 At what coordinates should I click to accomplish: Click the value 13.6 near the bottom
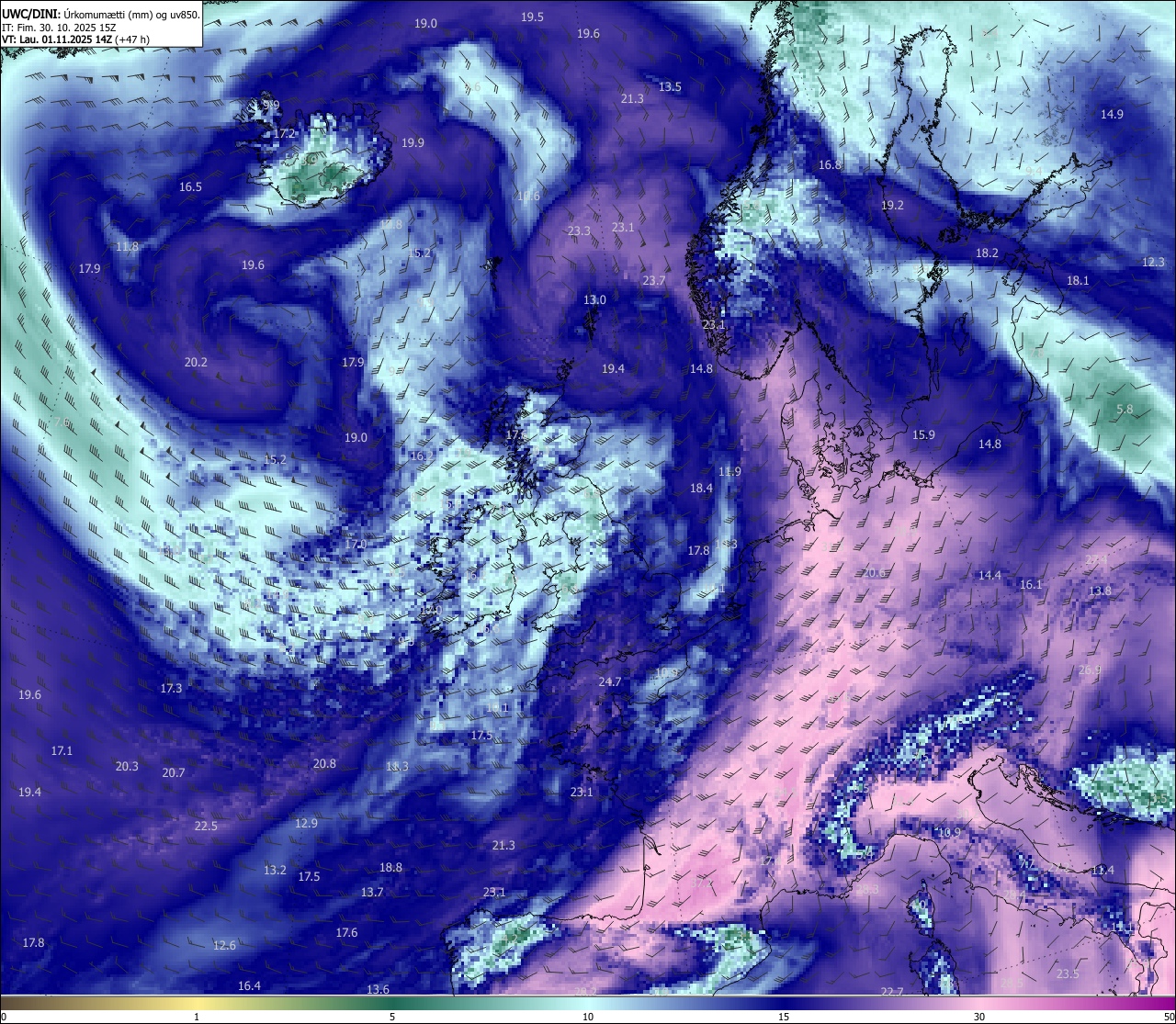378,989
